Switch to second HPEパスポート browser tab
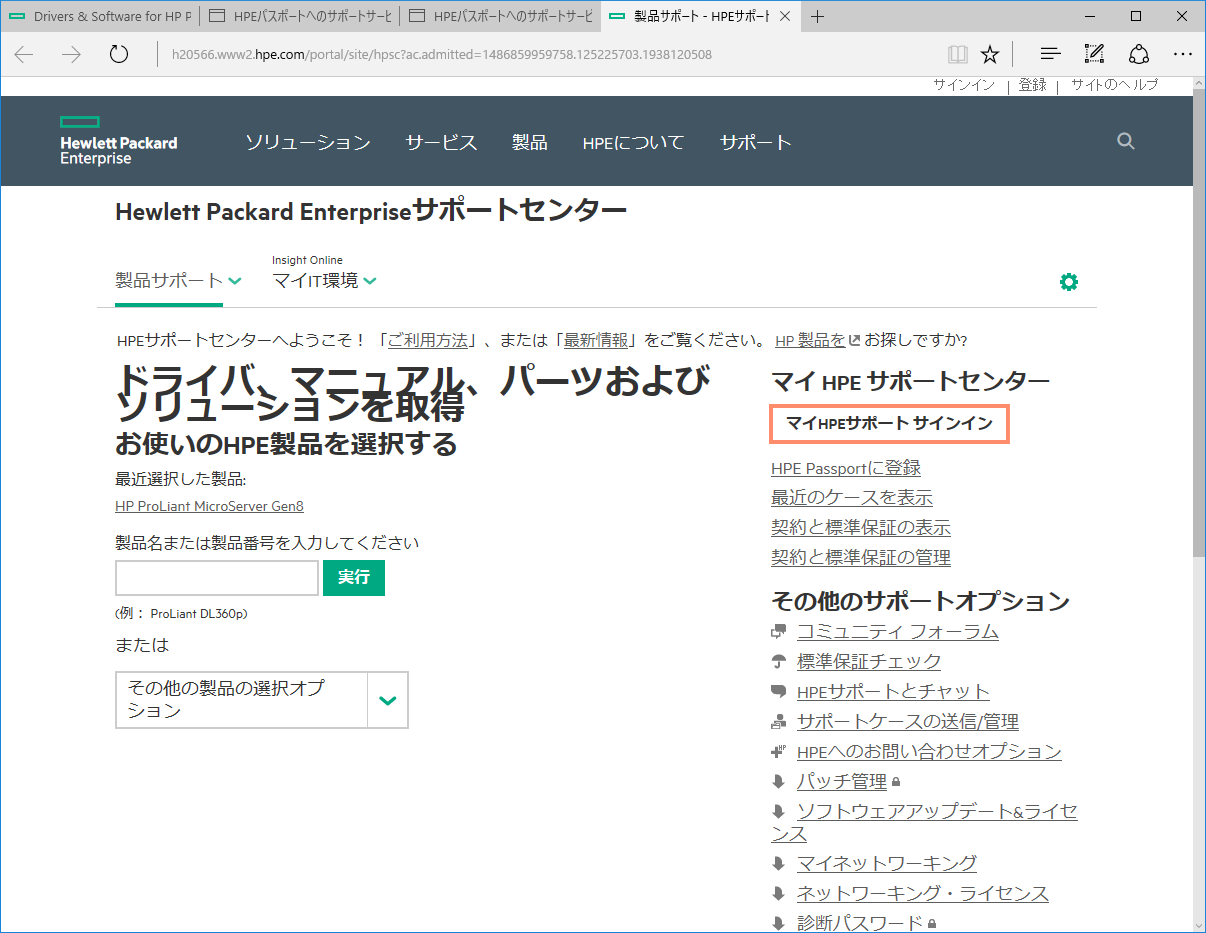1206x933 pixels. point(300,16)
